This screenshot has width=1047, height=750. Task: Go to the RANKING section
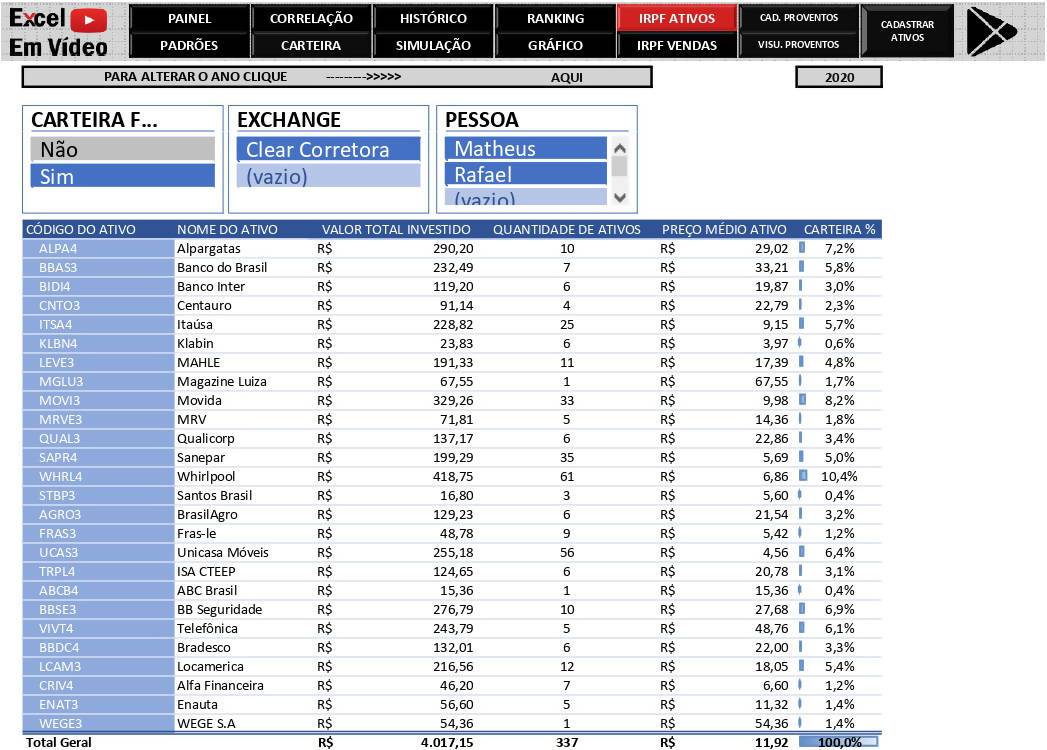[555, 18]
